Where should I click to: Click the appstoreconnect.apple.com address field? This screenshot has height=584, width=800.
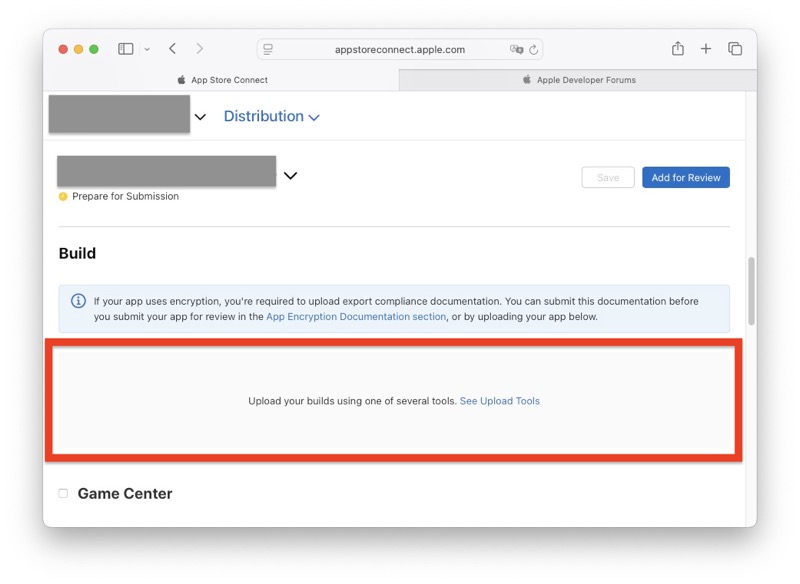(x=399, y=49)
